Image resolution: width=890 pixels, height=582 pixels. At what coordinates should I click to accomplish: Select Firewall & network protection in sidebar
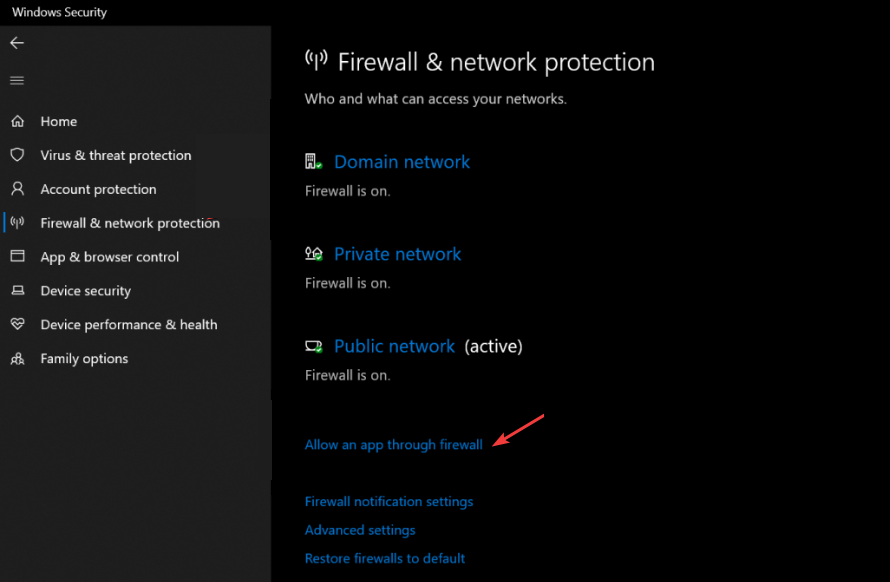pyautogui.click(x=130, y=223)
